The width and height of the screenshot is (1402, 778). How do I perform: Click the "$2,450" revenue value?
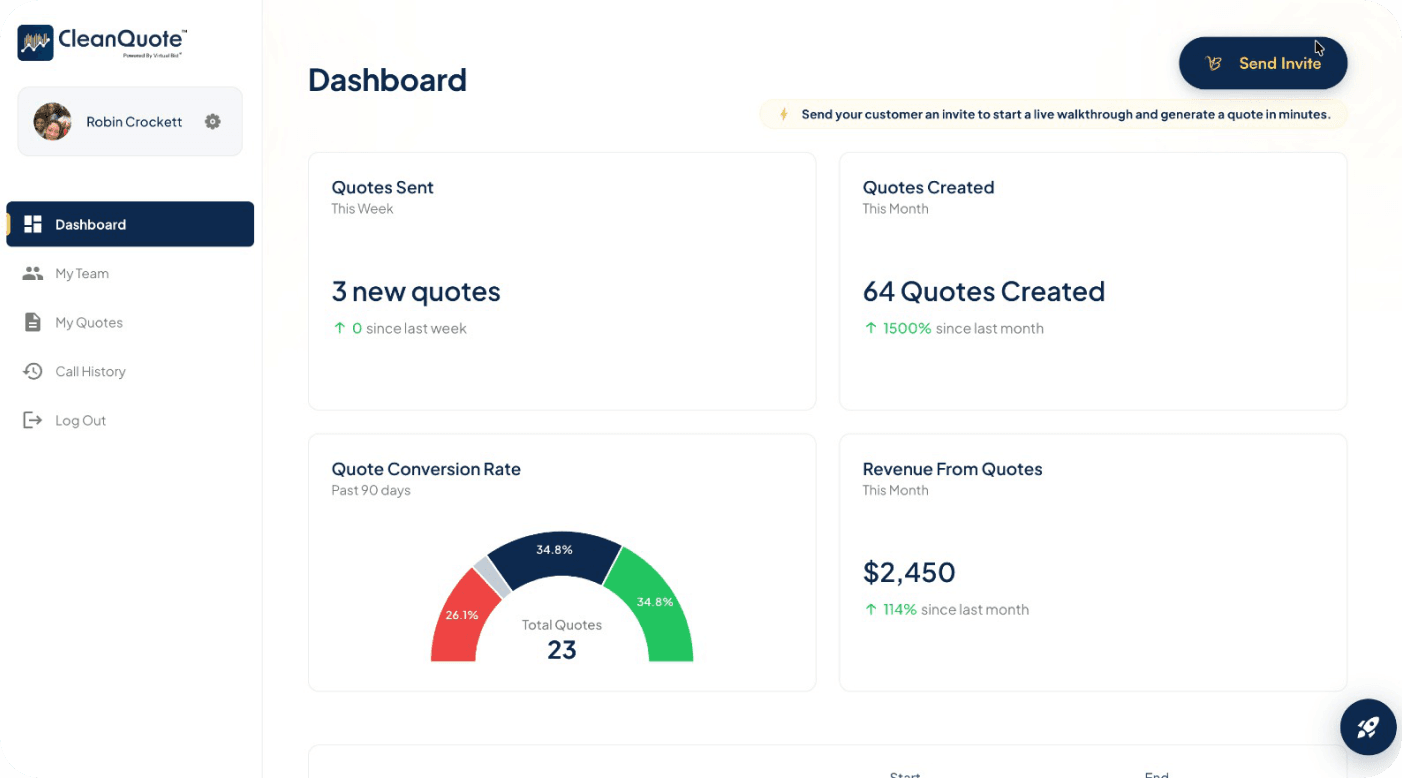coord(909,572)
